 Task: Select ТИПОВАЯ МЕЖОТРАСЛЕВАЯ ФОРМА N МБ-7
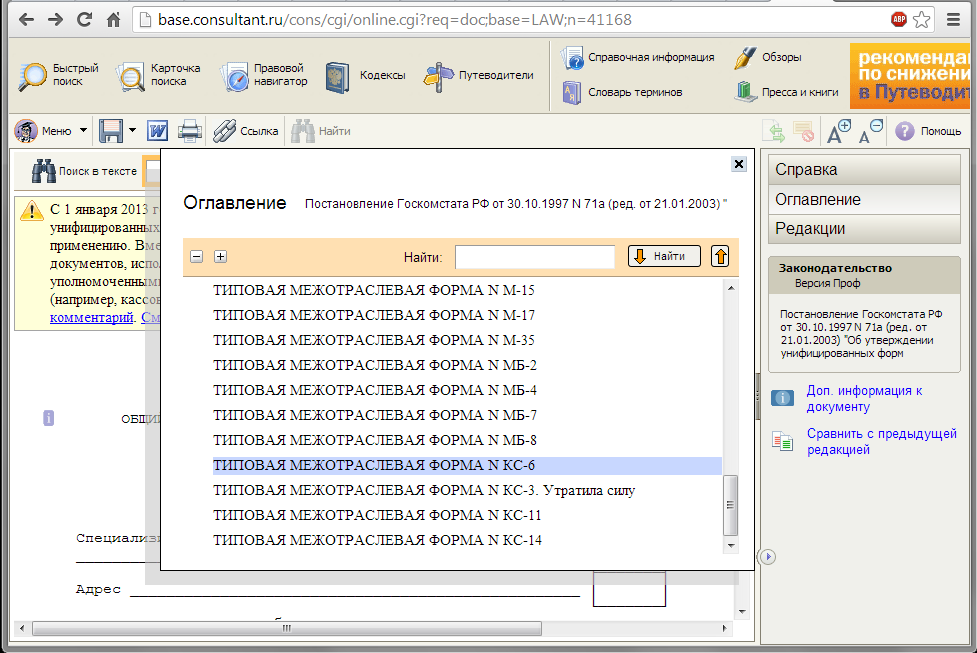374,415
